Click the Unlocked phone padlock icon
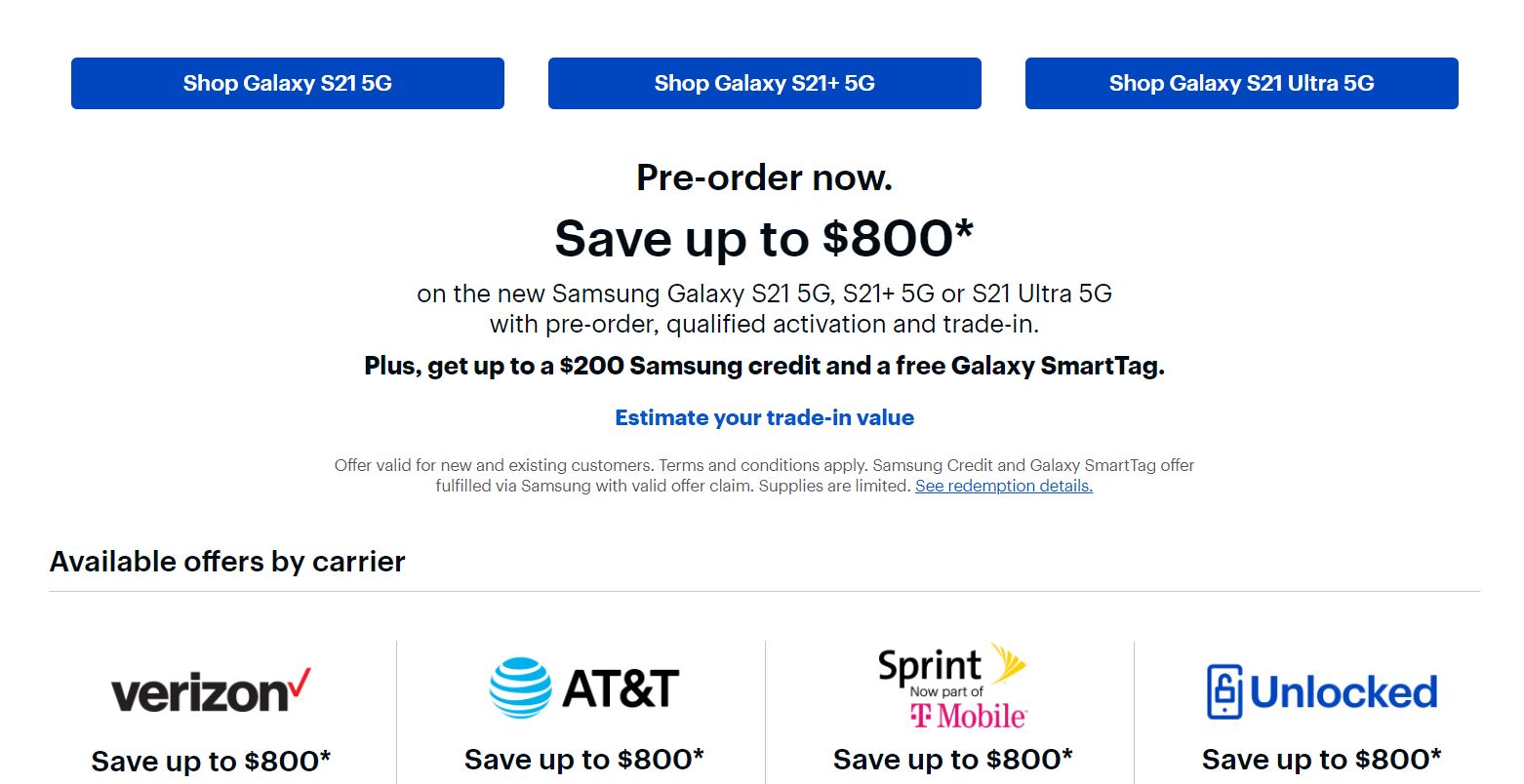Viewport: 1524px width, 784px height. pos(1224,691)
